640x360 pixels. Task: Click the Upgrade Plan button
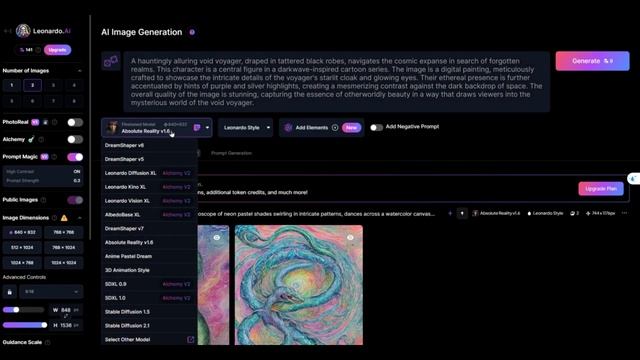601,189
